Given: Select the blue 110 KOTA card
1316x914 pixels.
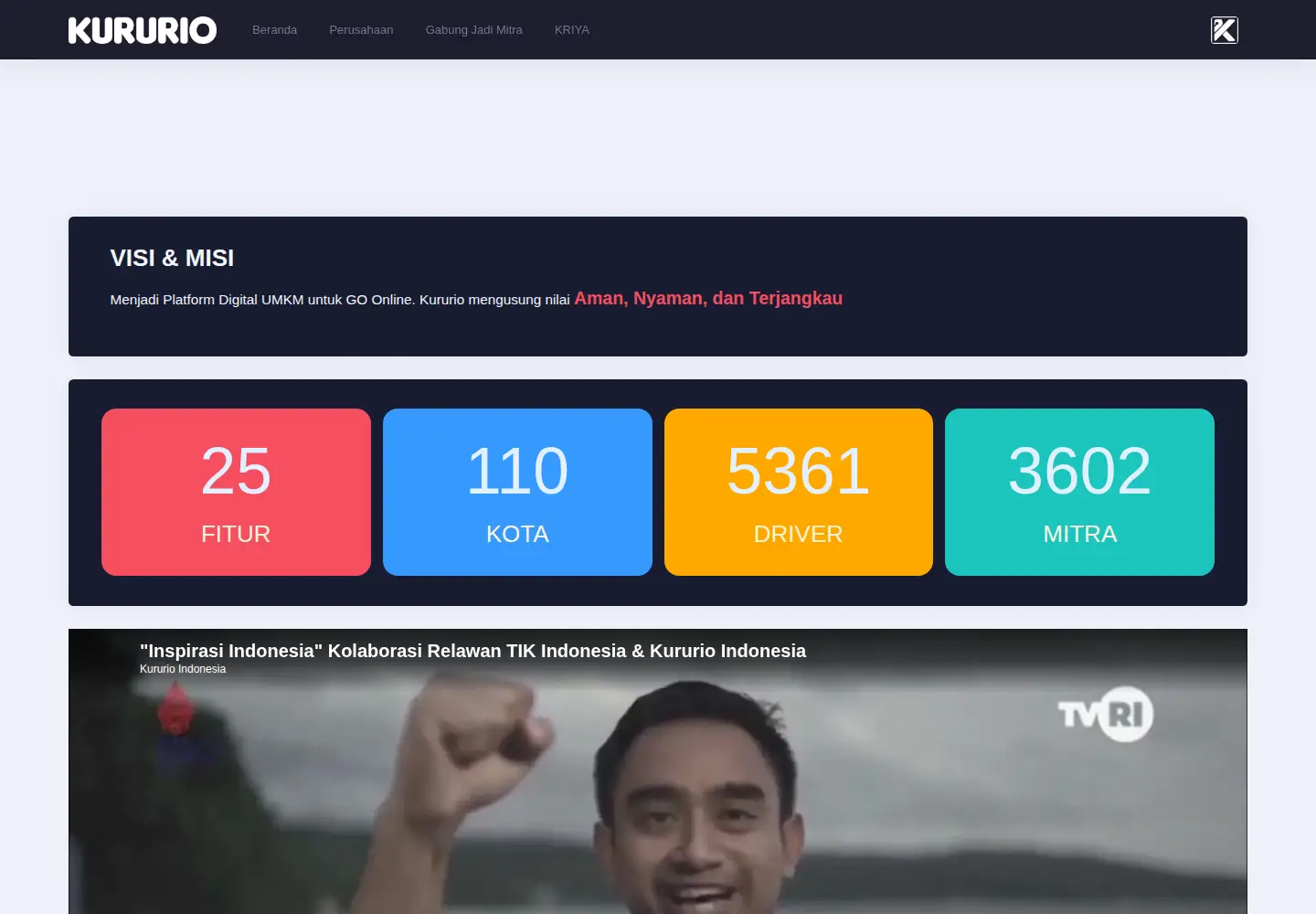Looking at the screenshot, I should [517, 492].
